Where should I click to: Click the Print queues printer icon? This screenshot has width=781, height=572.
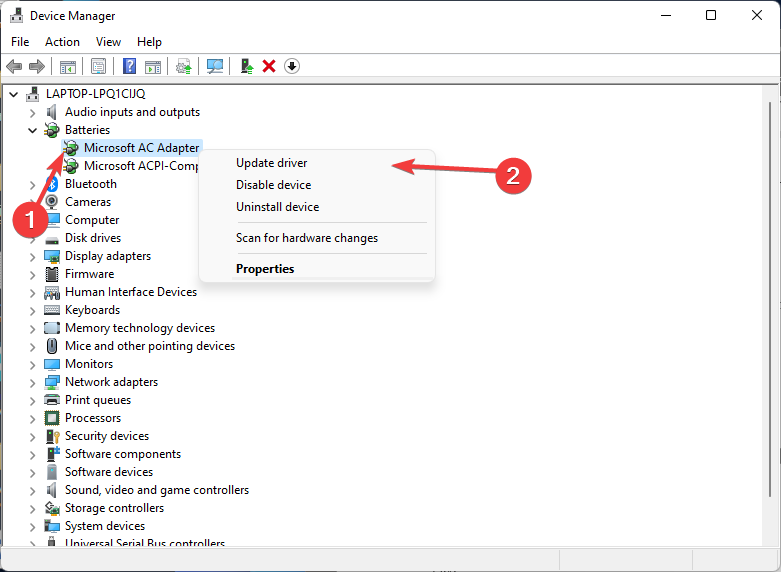[x=52, y=400]
